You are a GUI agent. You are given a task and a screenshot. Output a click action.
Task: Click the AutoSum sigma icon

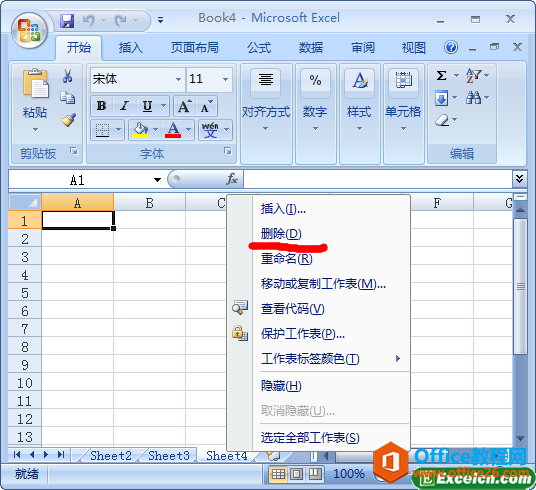click(x=441, y=75)
